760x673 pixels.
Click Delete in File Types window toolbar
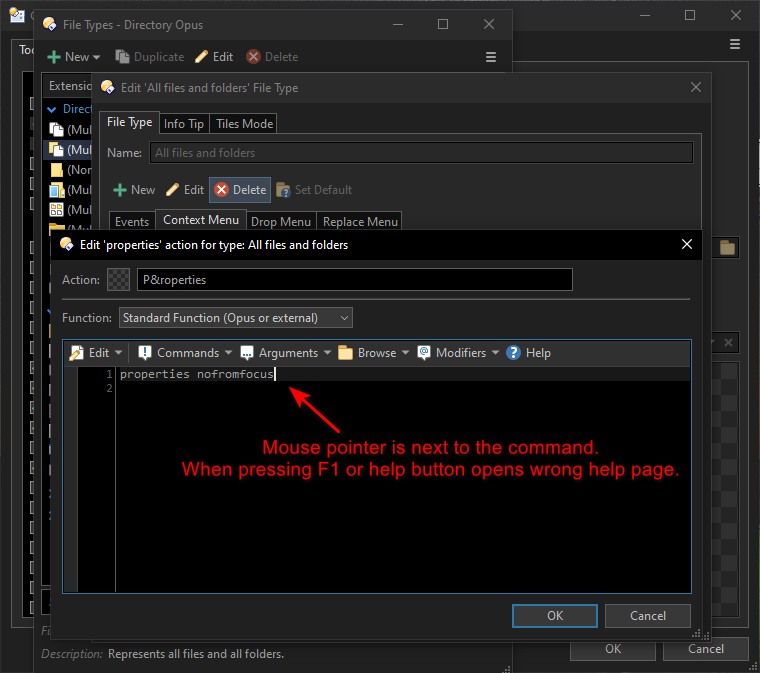[272, 57]
